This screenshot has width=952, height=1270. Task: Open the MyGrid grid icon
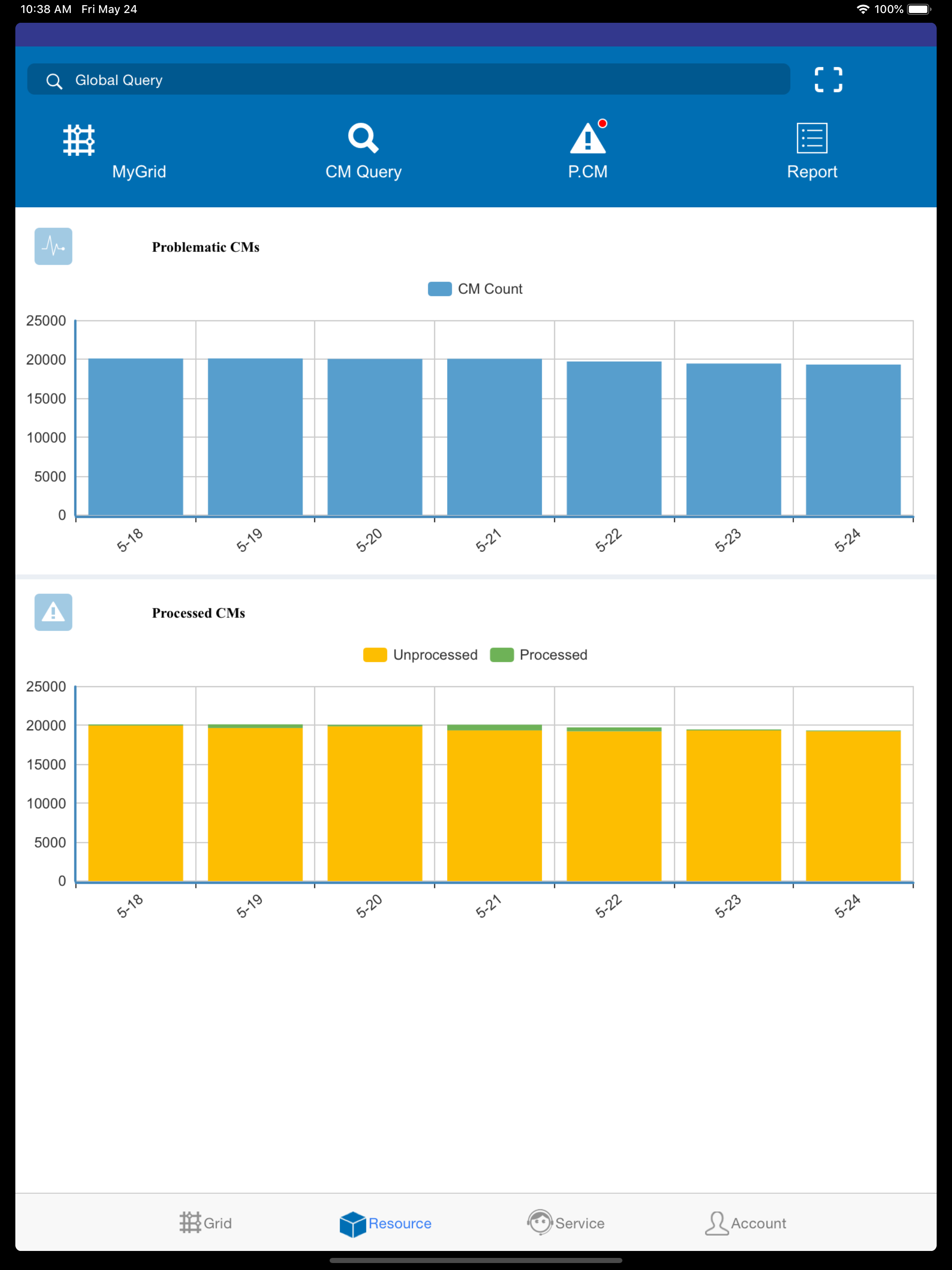[79, 139]
